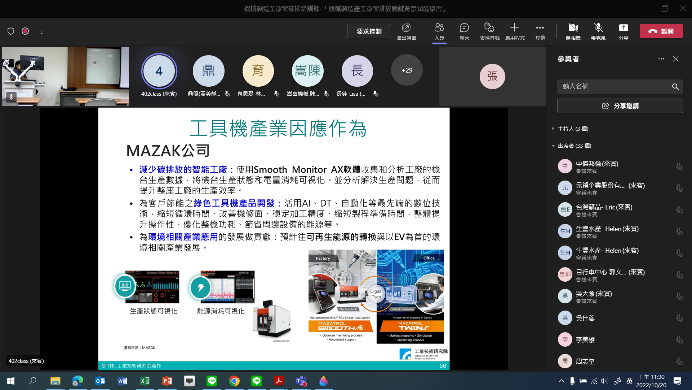Click the self camera video thumbnail
Image resolution: width=692 pixels, height=390 pixels.
pos(65,76)
